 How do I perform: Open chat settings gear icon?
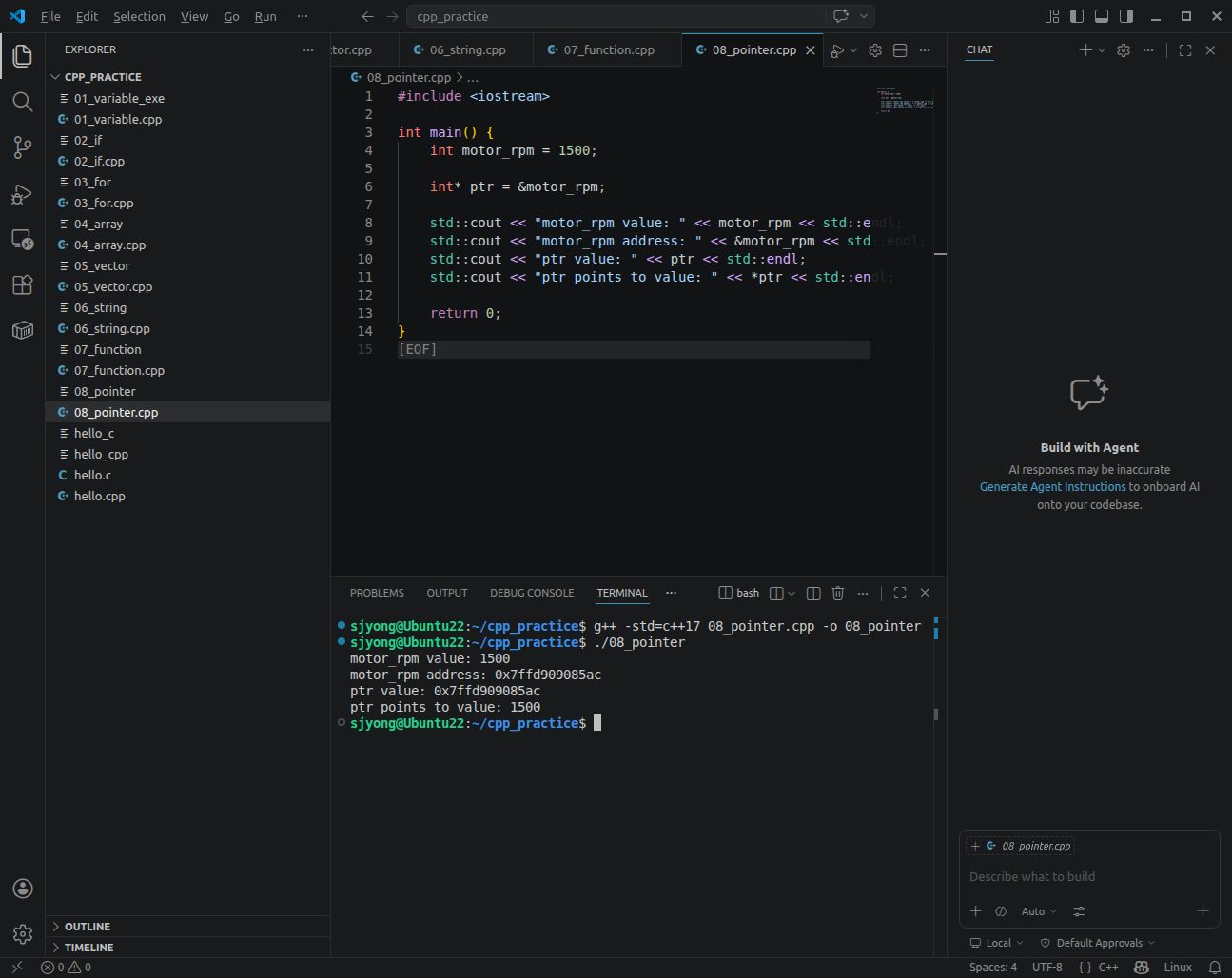(x=1124, y=50)
